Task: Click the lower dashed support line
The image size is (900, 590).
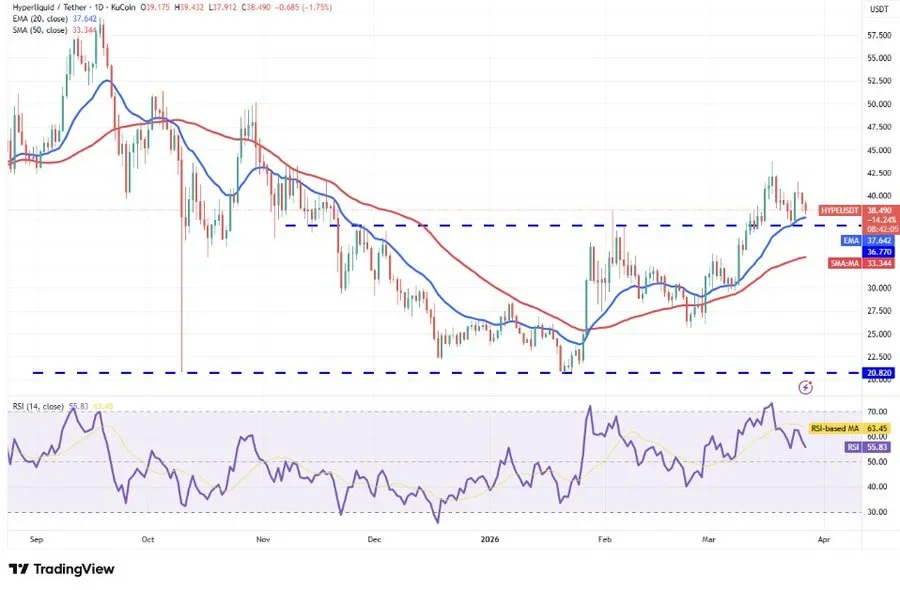Action: 447,373
